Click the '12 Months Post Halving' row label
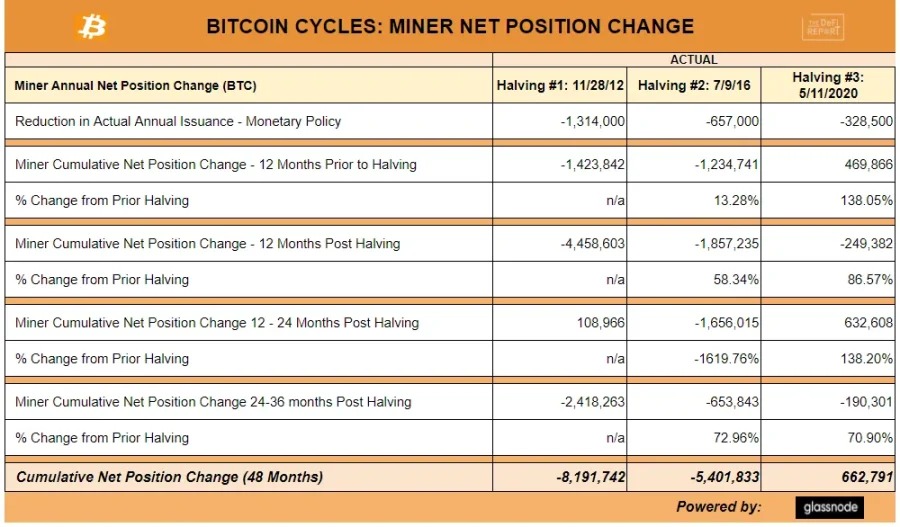900x527 pixels. (x=208, y=243)
